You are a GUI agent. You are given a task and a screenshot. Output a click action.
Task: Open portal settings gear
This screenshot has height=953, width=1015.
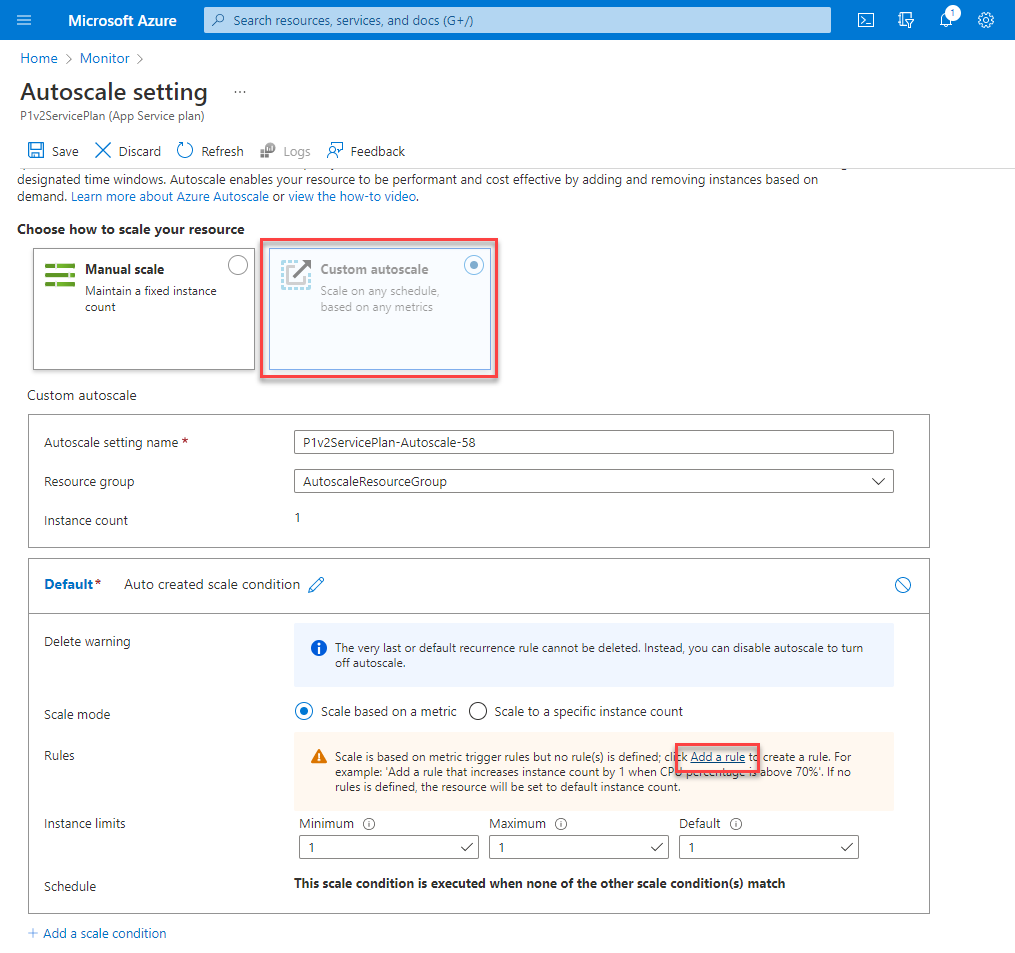click(986, 20)
